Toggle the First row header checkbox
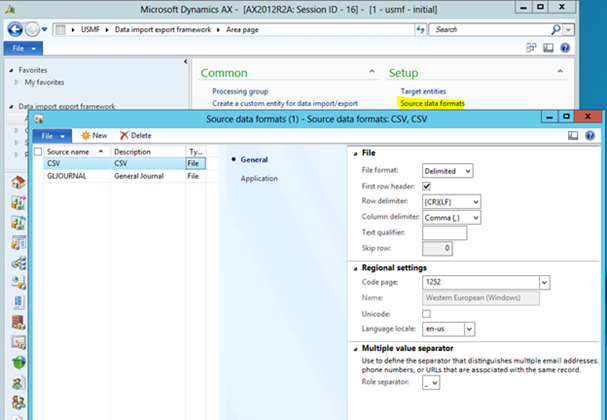The width and height of the screenshot is (607, 420). click(428, 186)
